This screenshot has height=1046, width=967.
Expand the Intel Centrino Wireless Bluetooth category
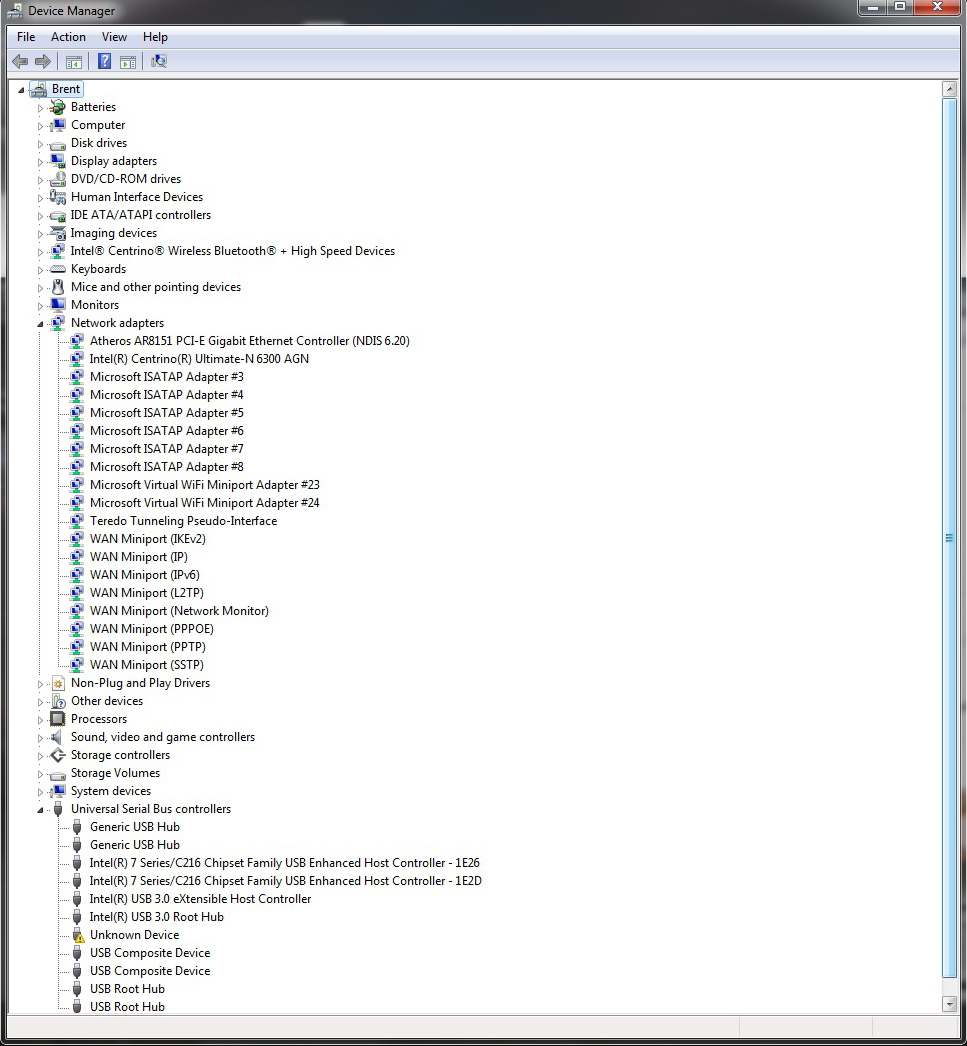(x=40, y=251)
